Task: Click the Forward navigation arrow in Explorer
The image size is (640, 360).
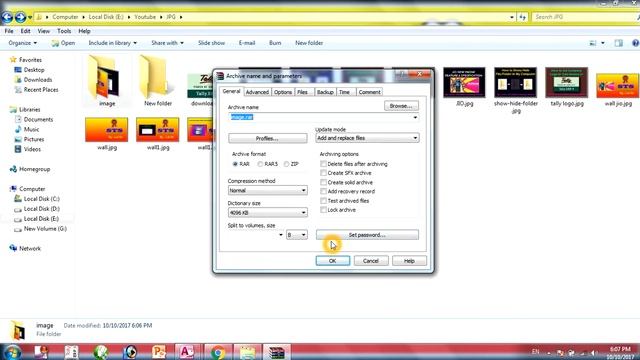Action: (x=20, y=17)
